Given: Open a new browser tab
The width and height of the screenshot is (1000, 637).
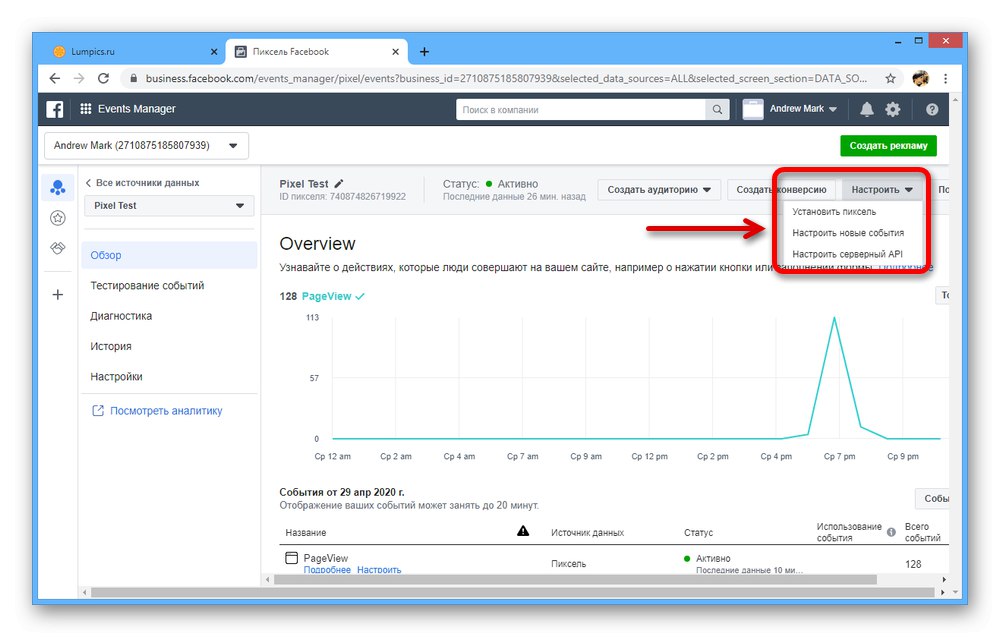Looking at the screenshot, I should point(424,52).
